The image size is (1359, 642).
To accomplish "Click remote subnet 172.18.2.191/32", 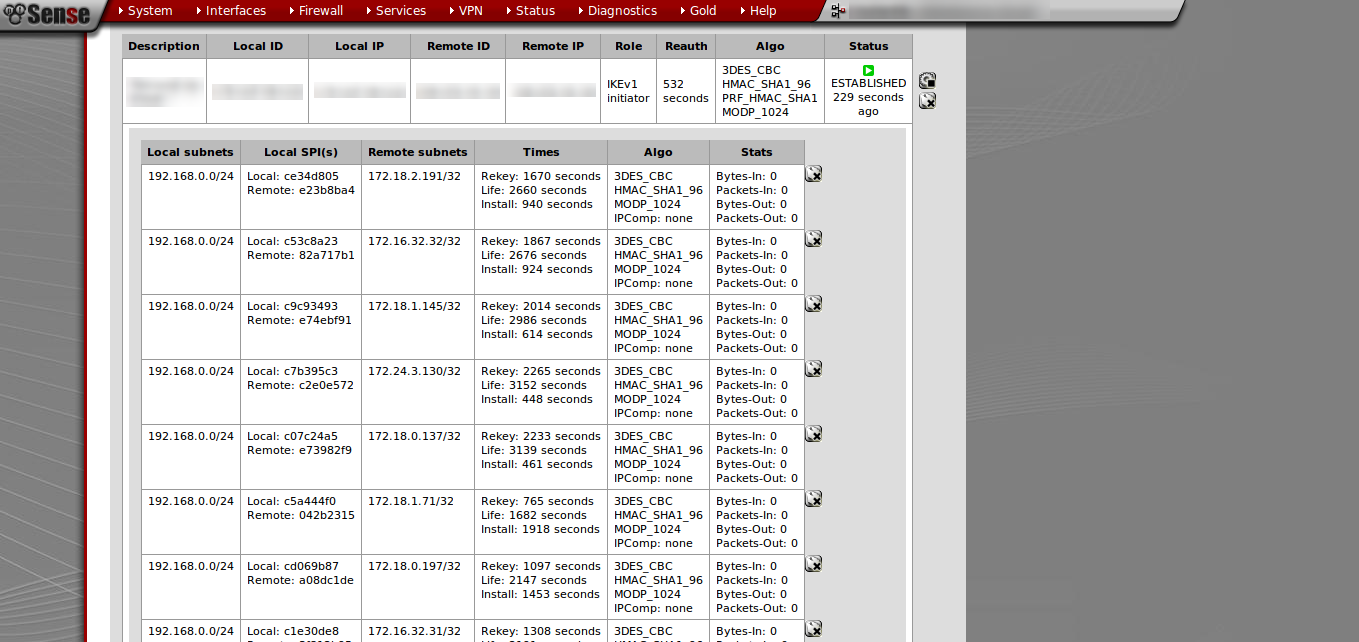I will [414, 176].
